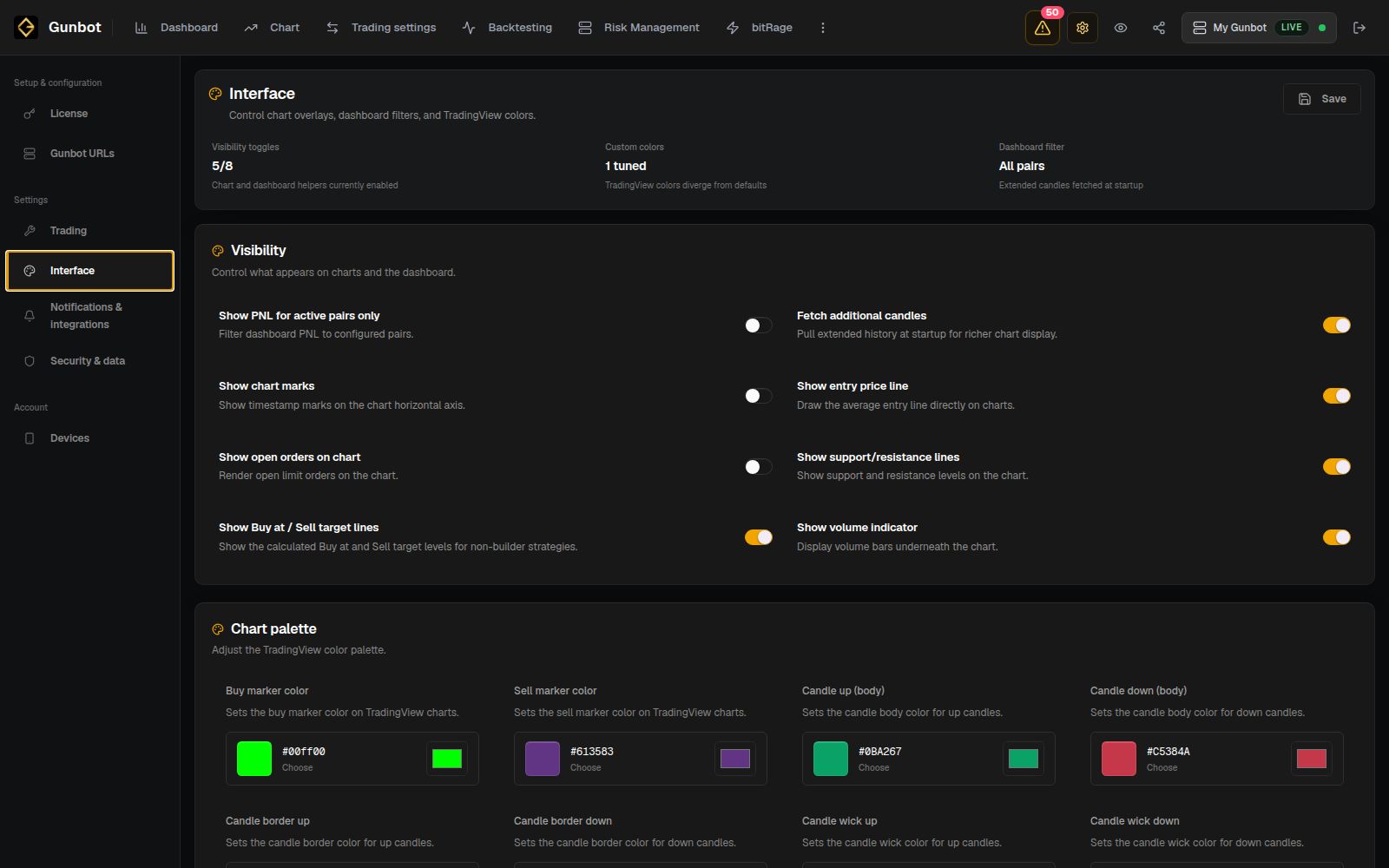Turn off Show volume indicator
Viewport: 1389px width, 868px height.
tap(1336, 537)
